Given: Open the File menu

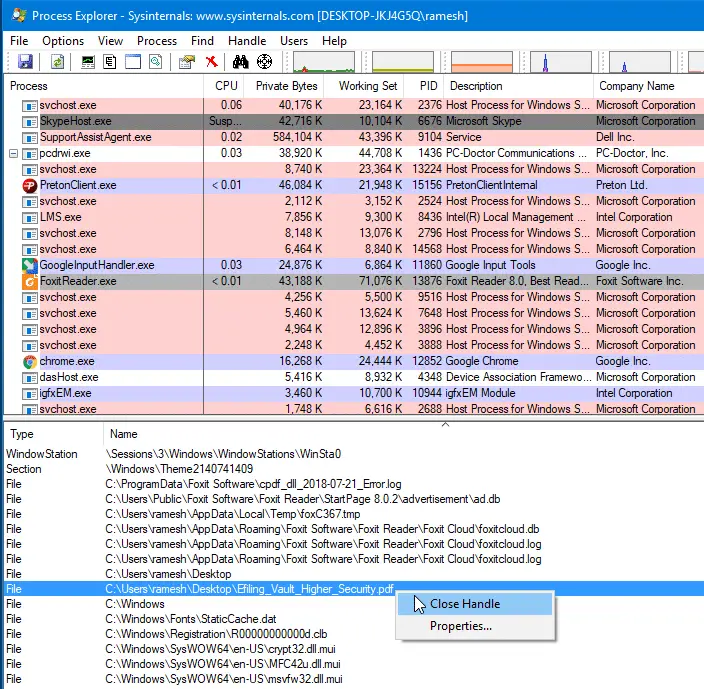Looking at the screenshot, I should pyautogui.click(x=19, y=41).
